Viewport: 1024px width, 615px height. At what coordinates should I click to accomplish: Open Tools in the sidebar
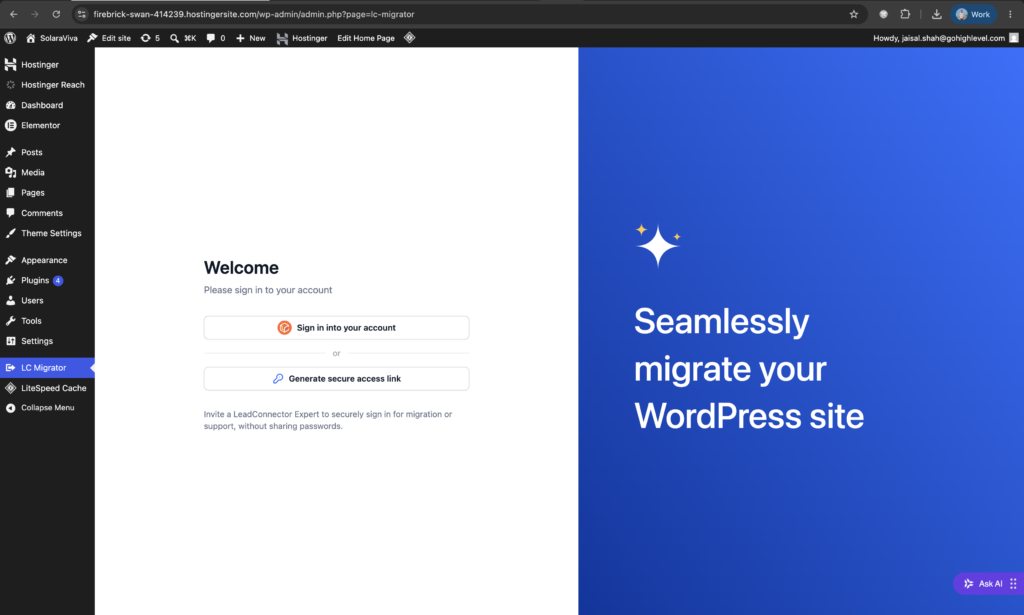(47, 321)
